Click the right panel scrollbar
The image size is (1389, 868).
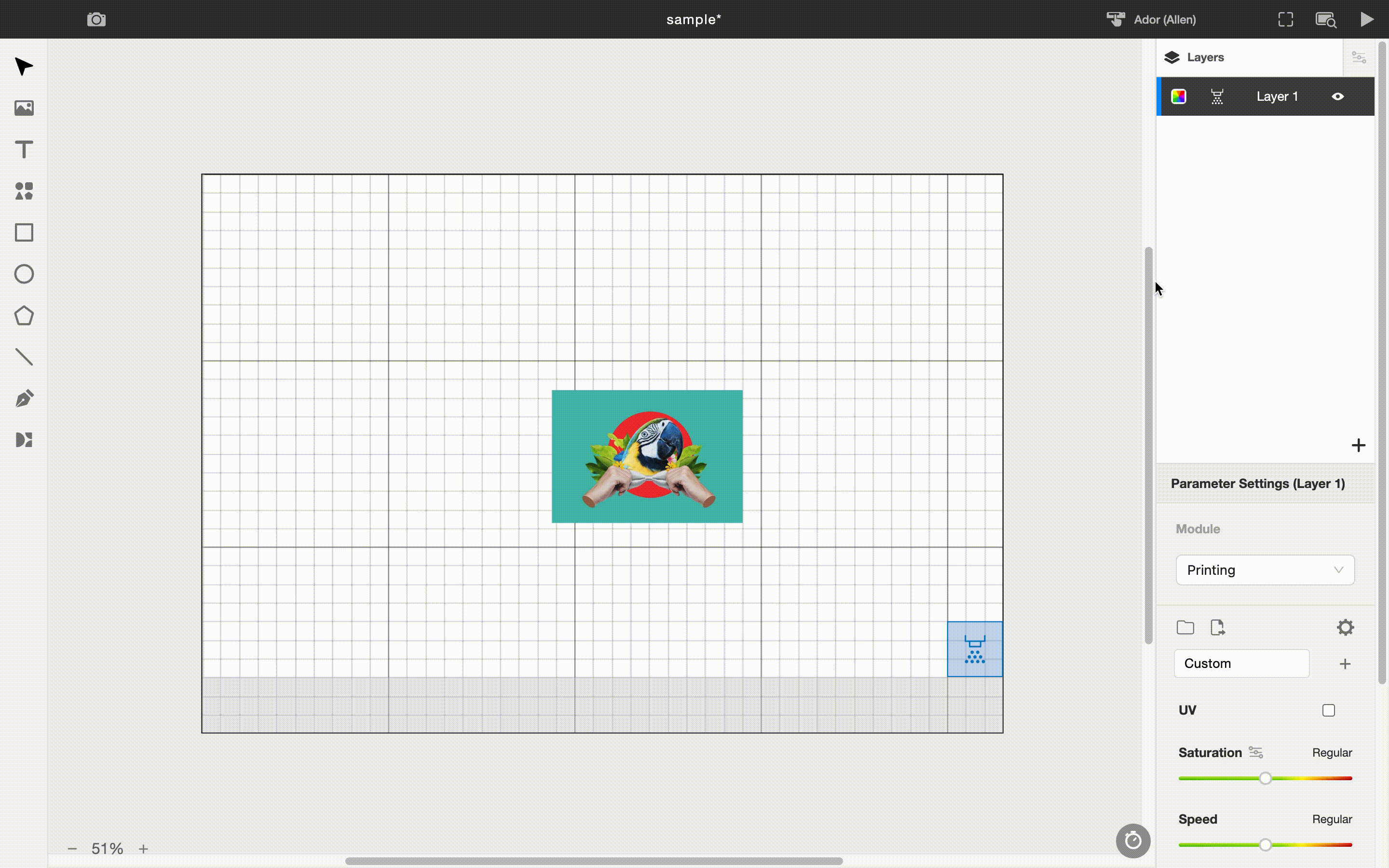pos(1382,362)
